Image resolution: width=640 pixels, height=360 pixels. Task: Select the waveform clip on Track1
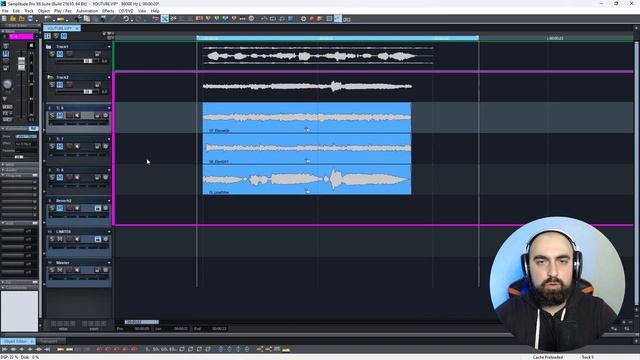click(318, 56)
